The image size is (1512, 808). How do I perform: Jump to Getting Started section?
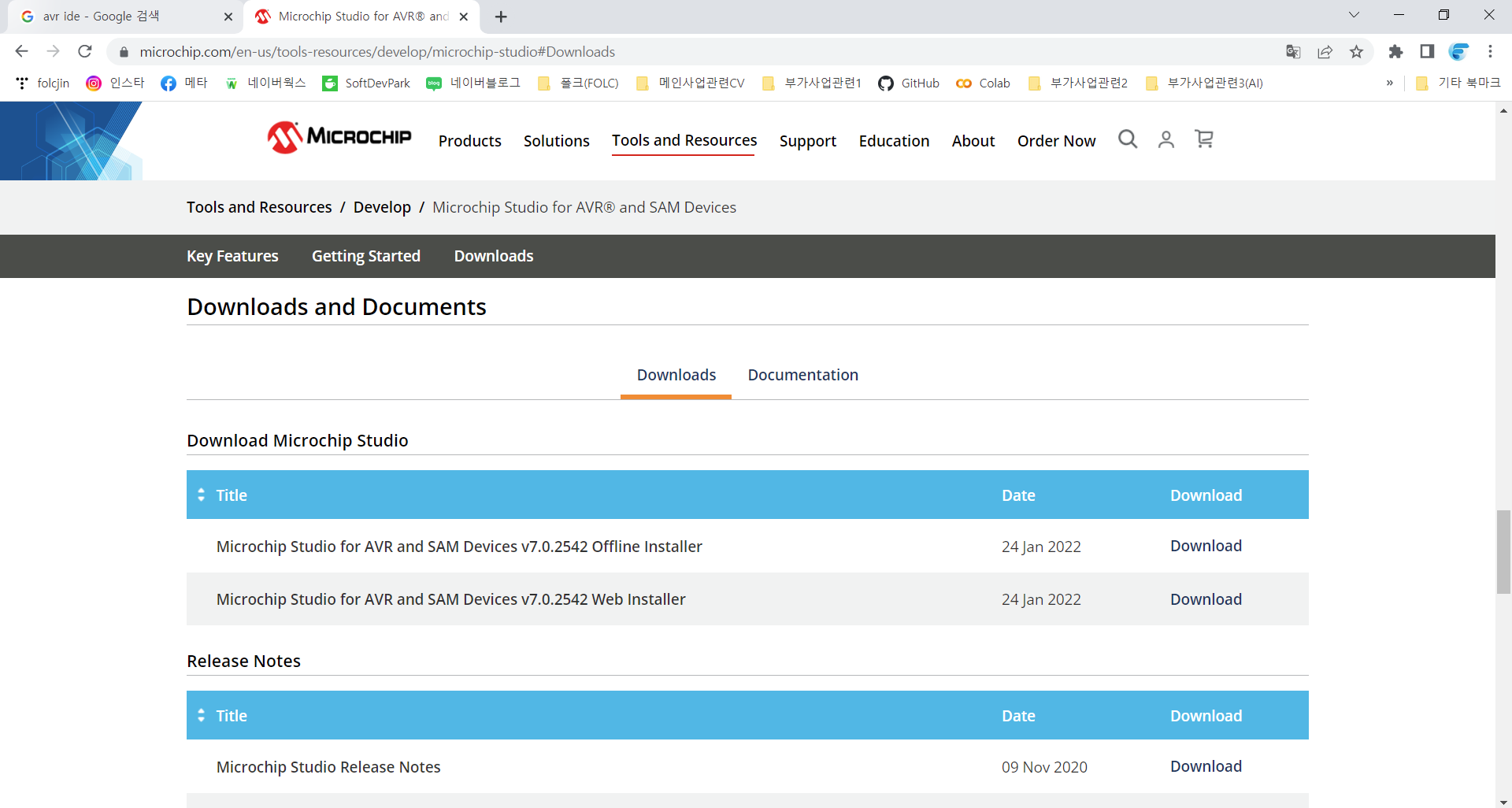366,256
